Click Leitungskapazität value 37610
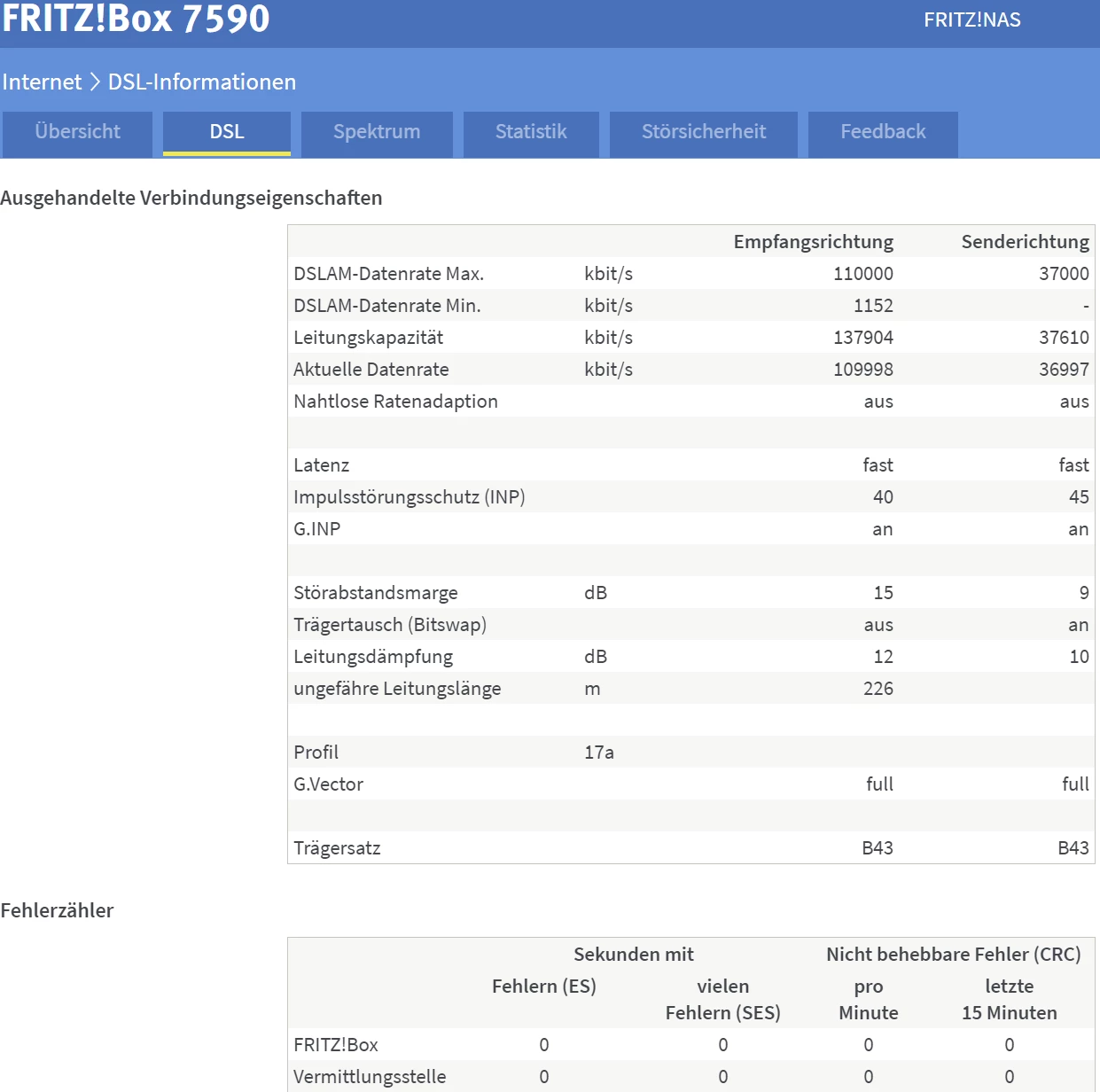 1064,338
